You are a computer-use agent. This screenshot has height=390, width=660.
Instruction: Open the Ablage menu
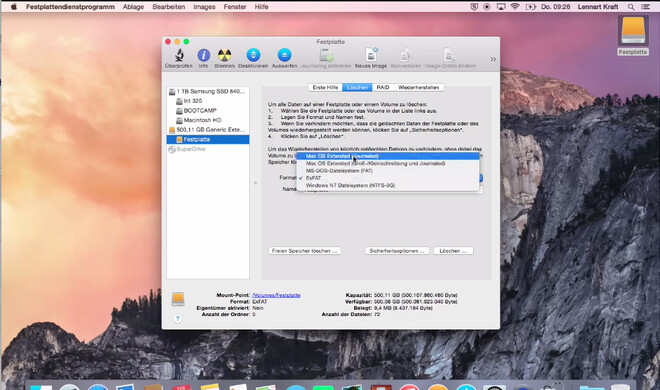point(133,7)
